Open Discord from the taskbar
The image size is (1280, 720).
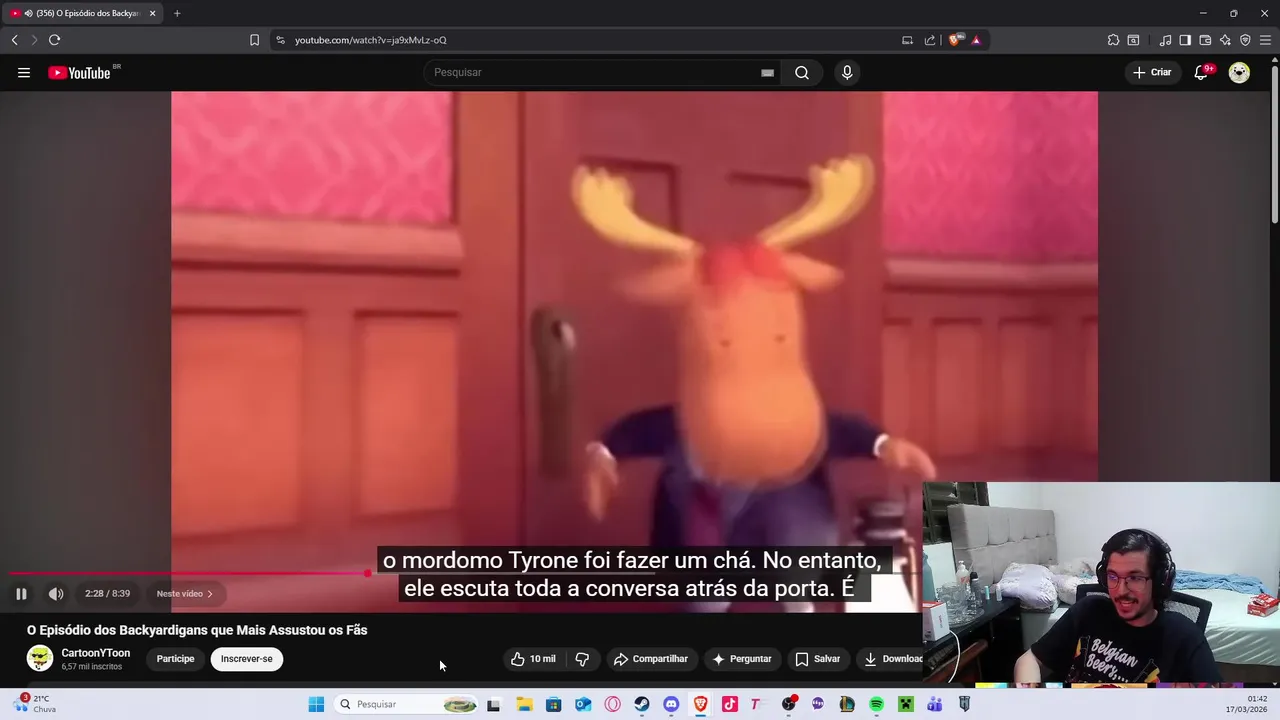(671, 704)
